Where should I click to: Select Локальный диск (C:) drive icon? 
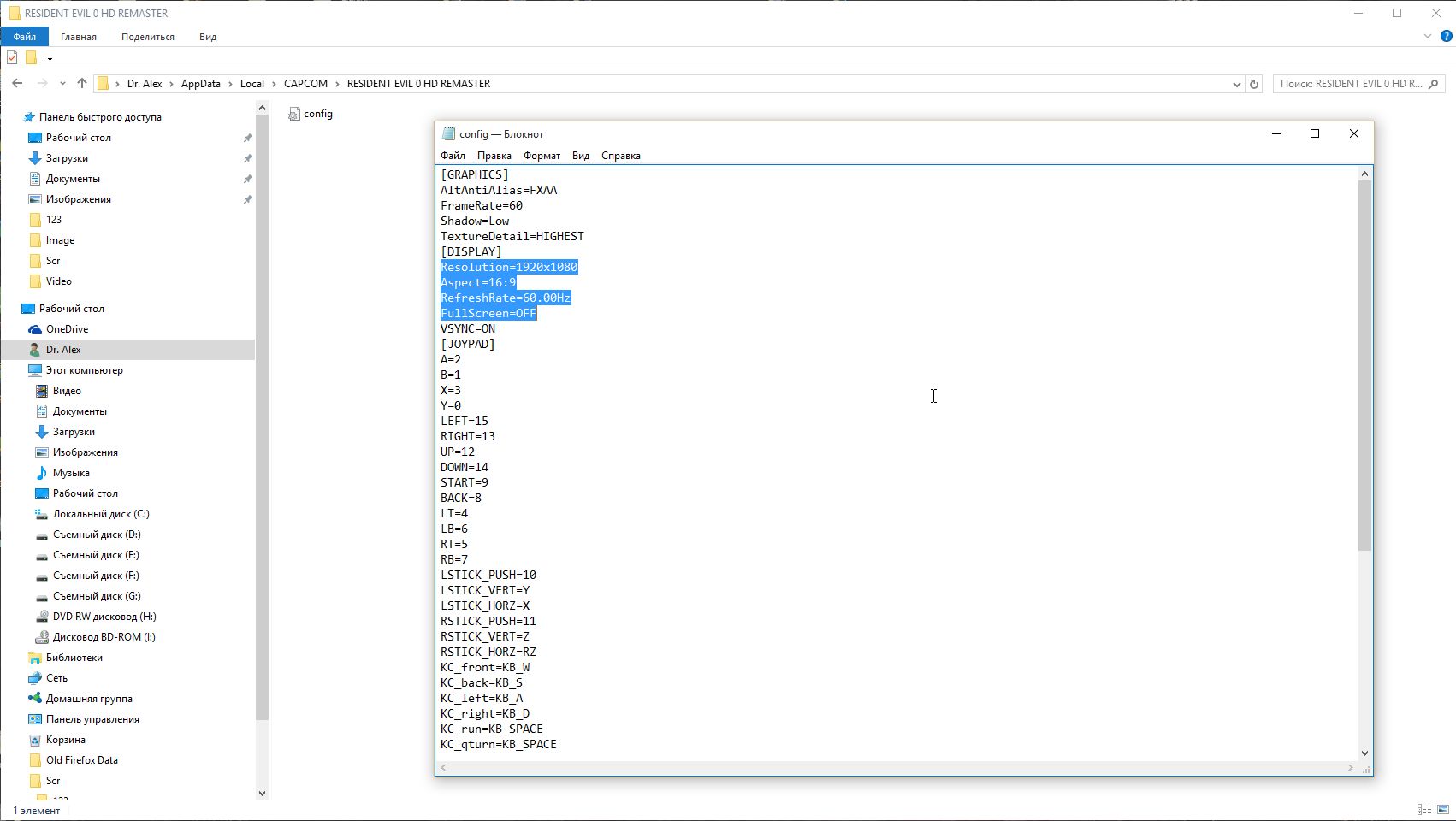42,514
